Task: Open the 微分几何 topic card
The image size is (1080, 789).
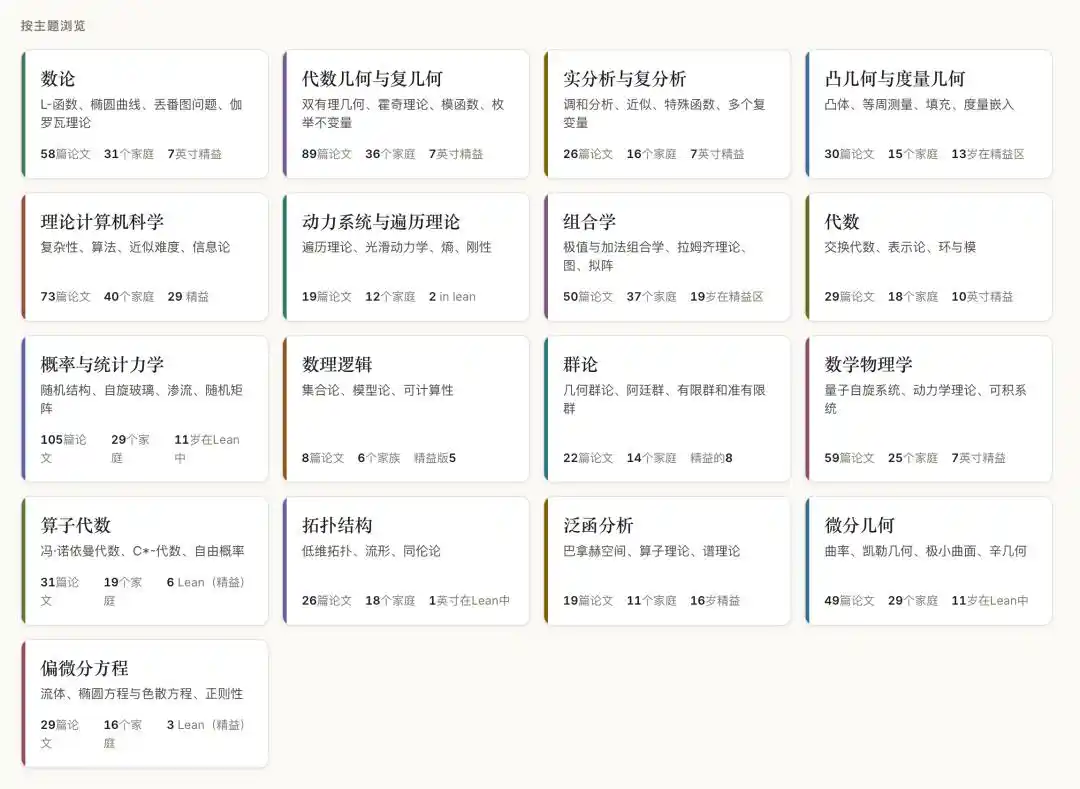Action: pos(929,560)
